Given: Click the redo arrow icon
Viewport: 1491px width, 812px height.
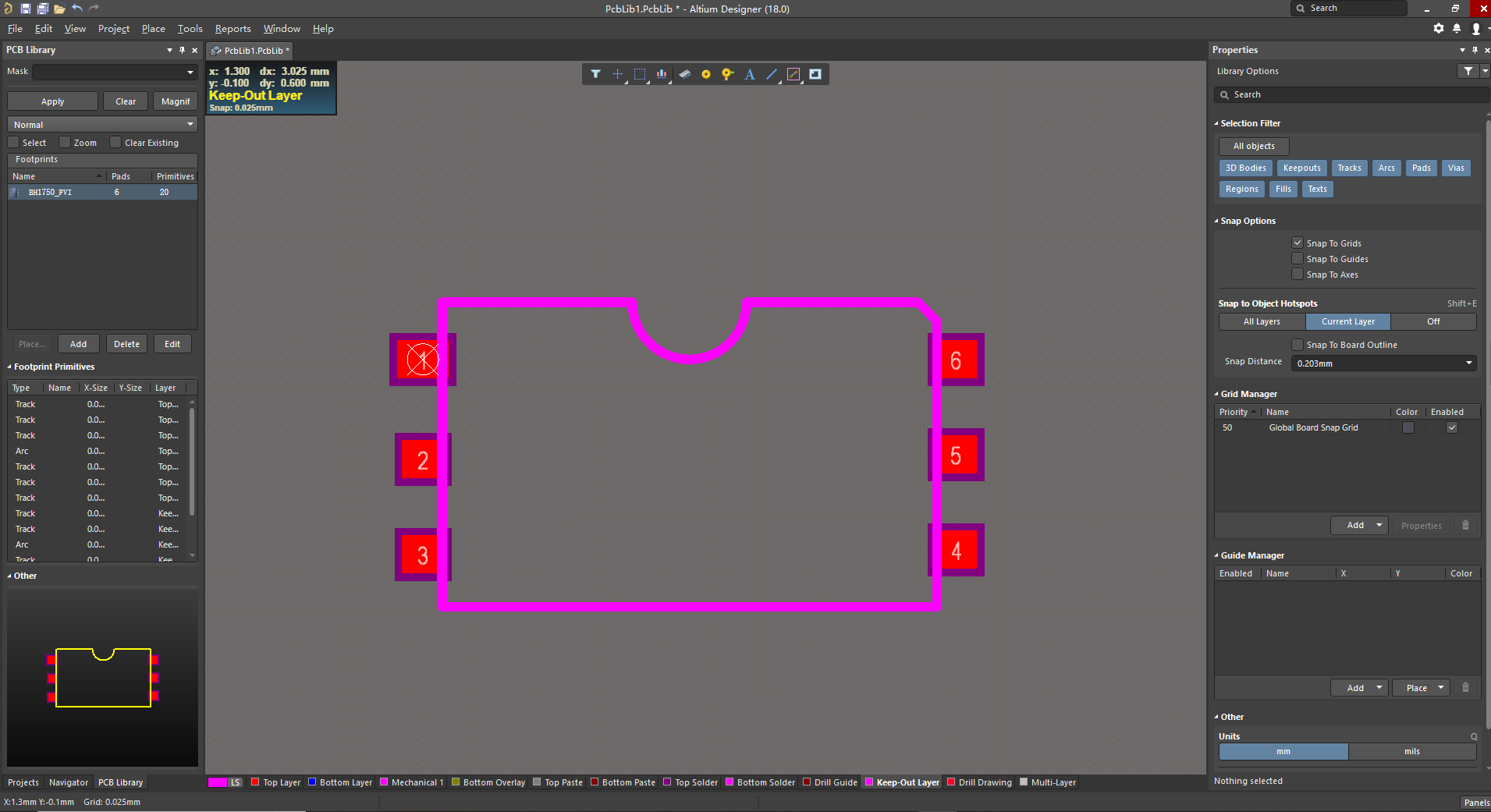Looking at the screenshot, I should click(94, 9).
